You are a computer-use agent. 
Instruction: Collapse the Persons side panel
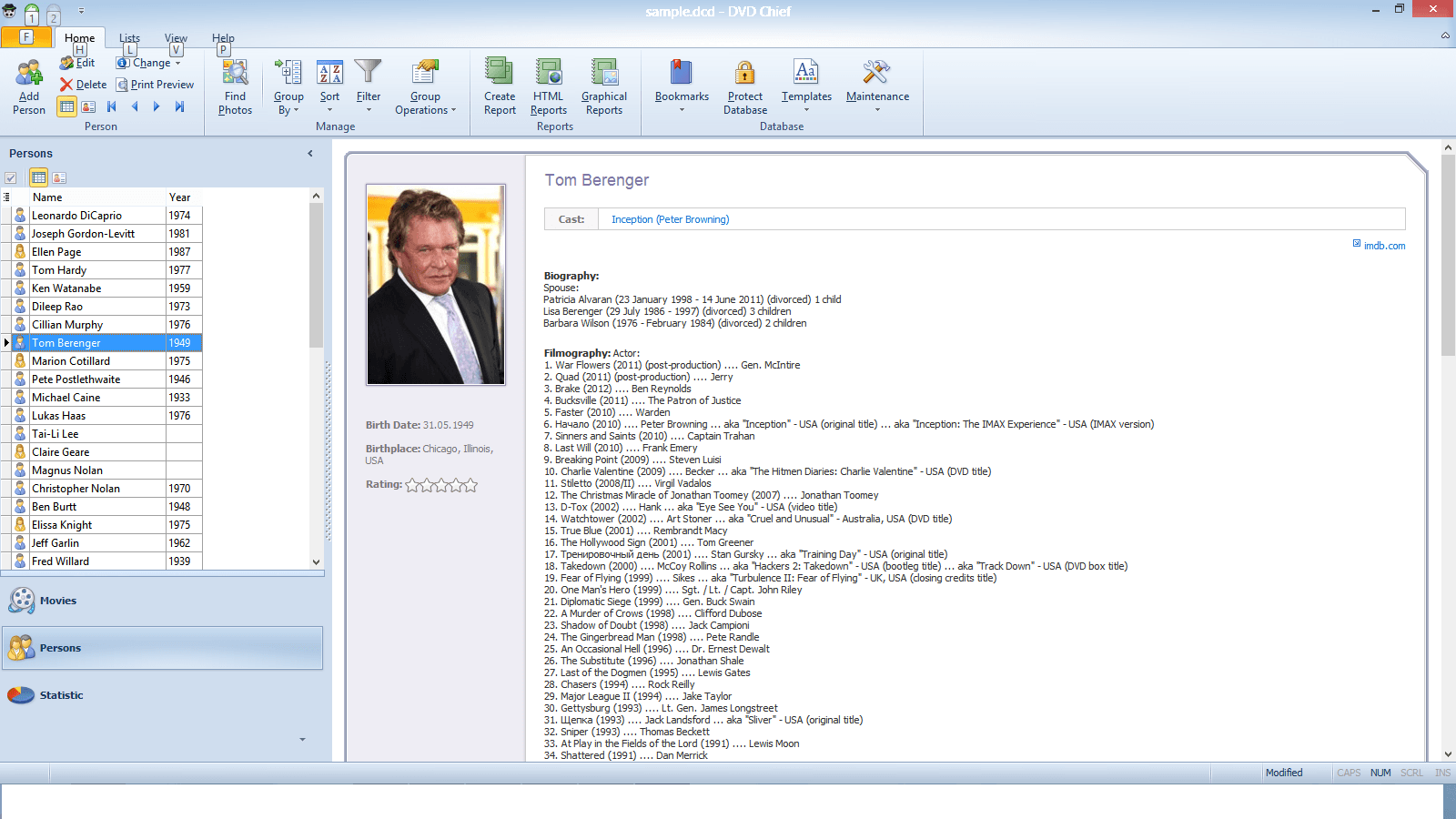(310, 154)
